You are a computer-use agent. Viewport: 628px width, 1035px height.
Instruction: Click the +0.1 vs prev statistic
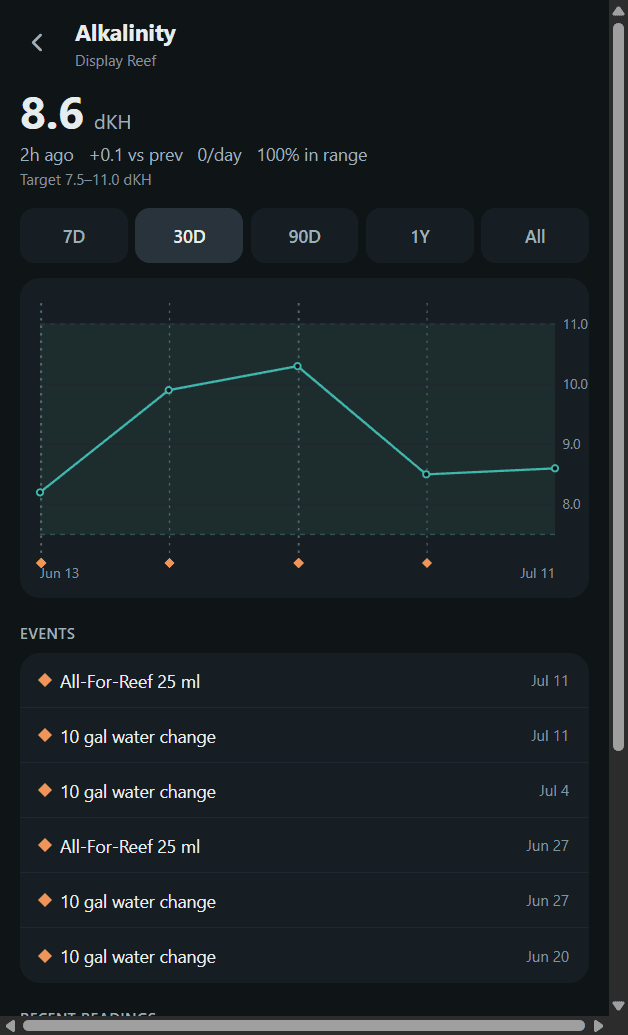(x=136, y=155)
